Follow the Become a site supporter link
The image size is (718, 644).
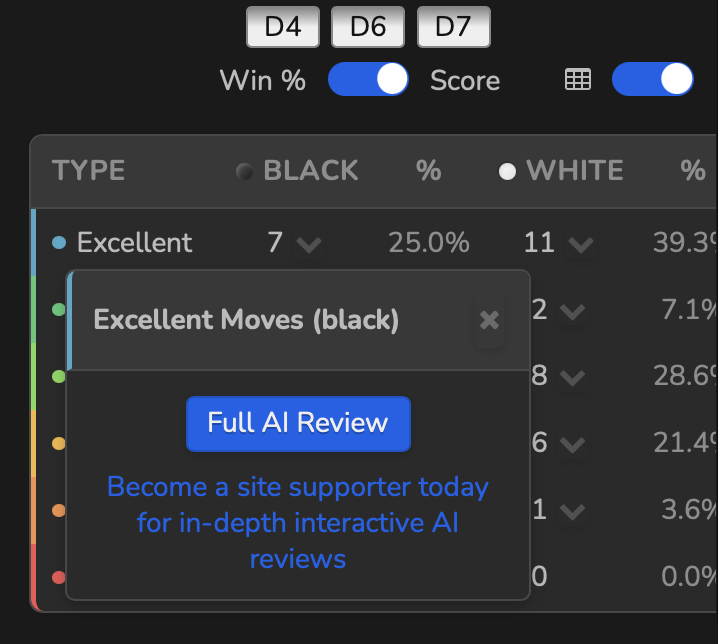pyautogui.click(x=298, y=522)
